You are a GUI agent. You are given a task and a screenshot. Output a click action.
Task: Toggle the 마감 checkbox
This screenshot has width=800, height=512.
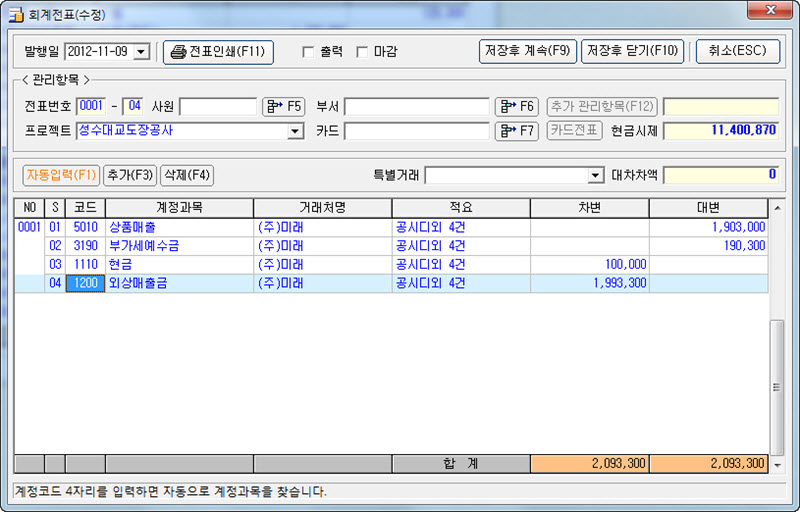click(x=362, y=52)
